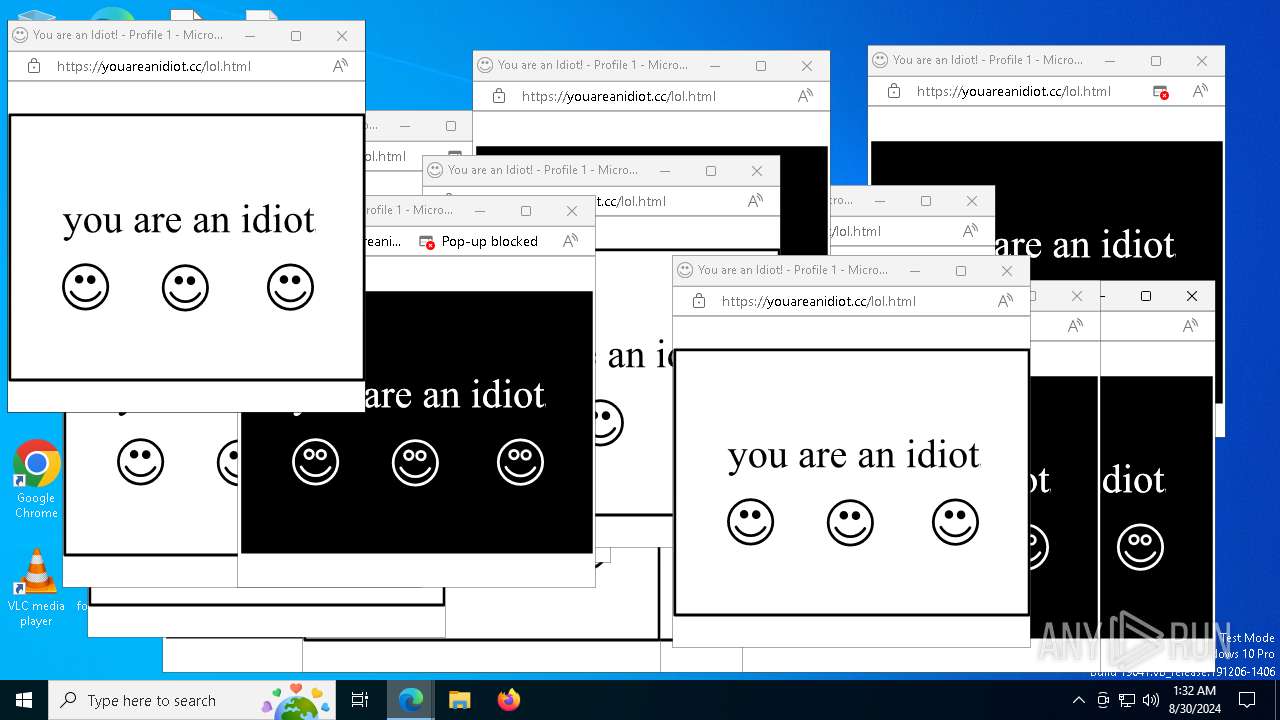This screenshot has height=720, width=1280.
Task: Click smiley favicon of frontmost white-page window
Action: click(x=685, y=270)
